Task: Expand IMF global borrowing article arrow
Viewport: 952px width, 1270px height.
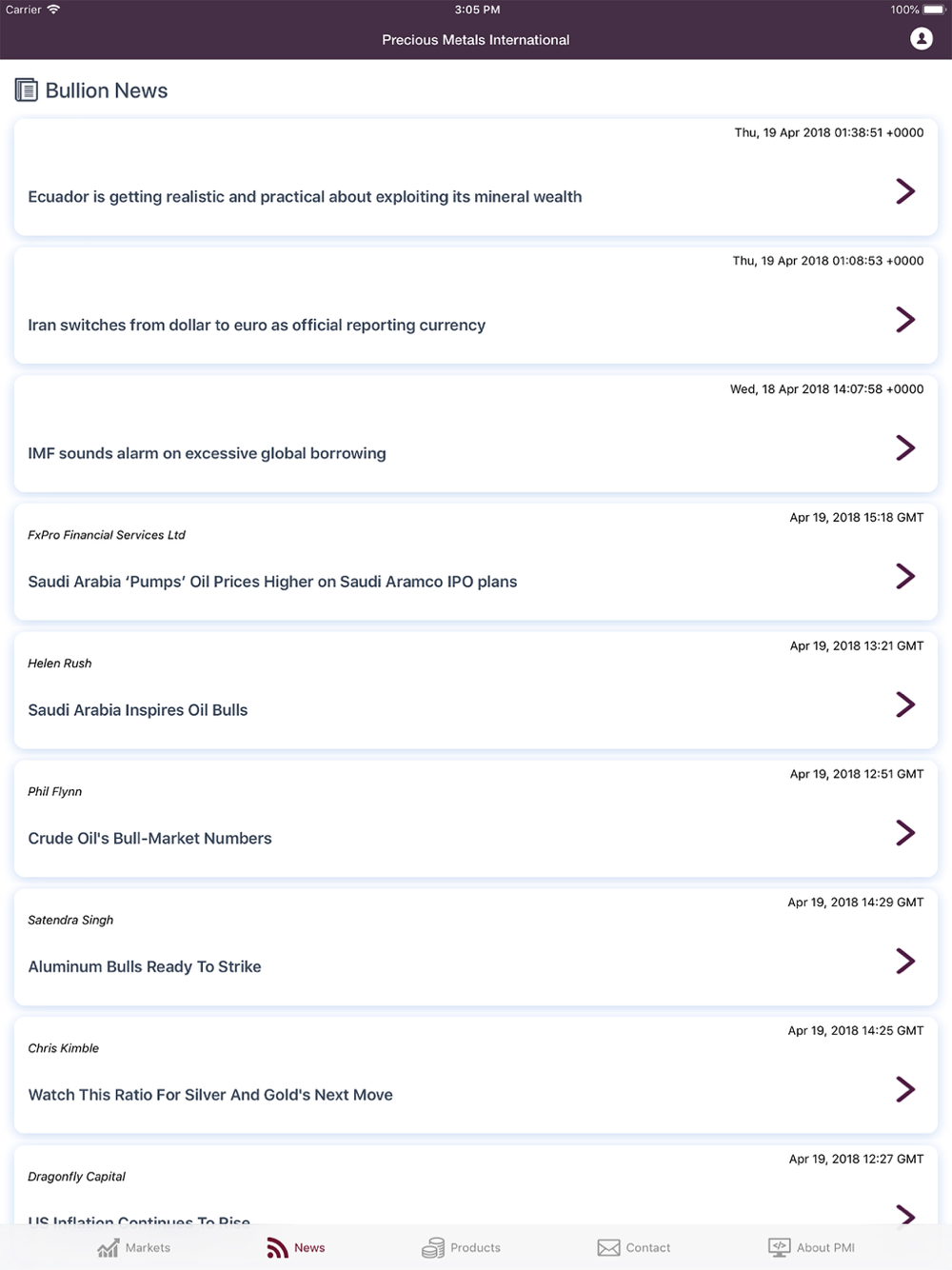Action: click(x=905, y=447)
